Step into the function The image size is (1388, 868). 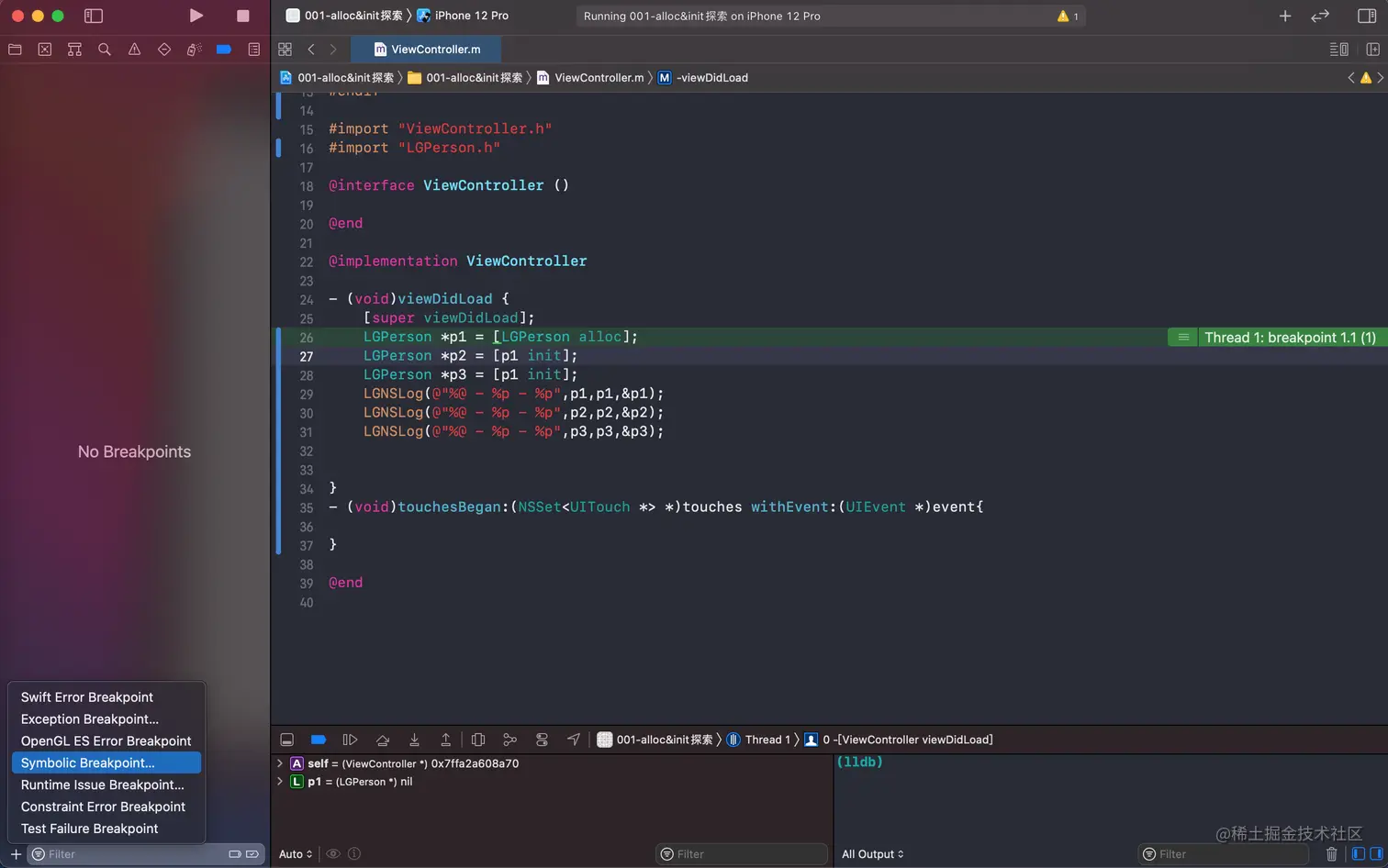point(414,740)
